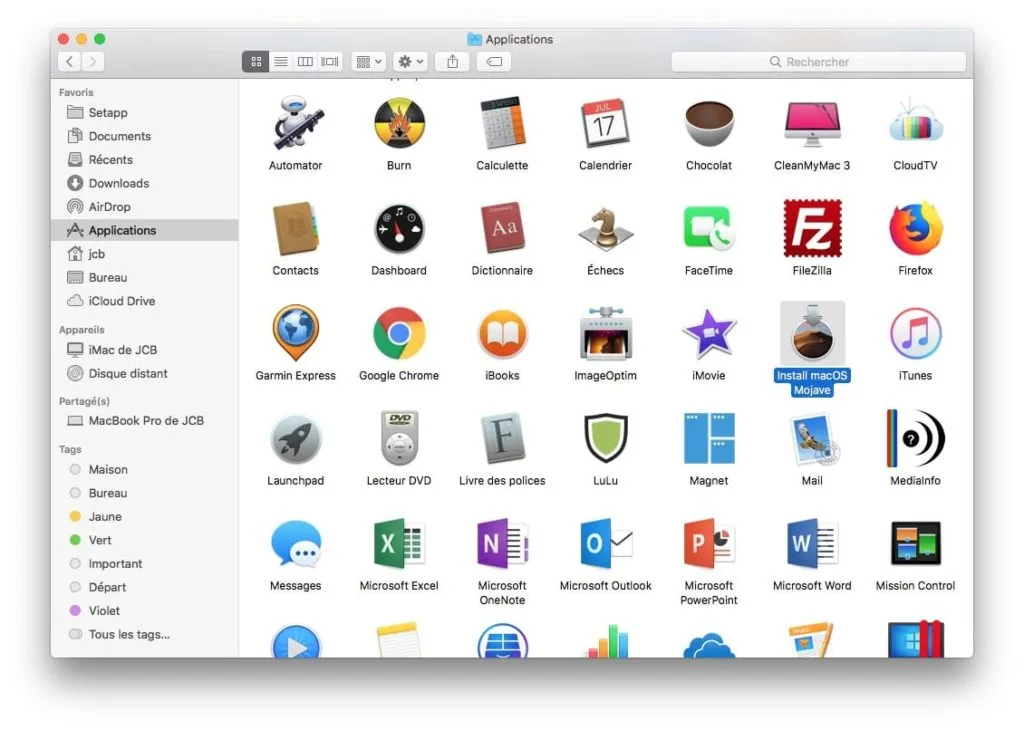The image size is (1024, 730).
Task: Click the Install macOS Mojave icon
Action: [x=812, y=334]
